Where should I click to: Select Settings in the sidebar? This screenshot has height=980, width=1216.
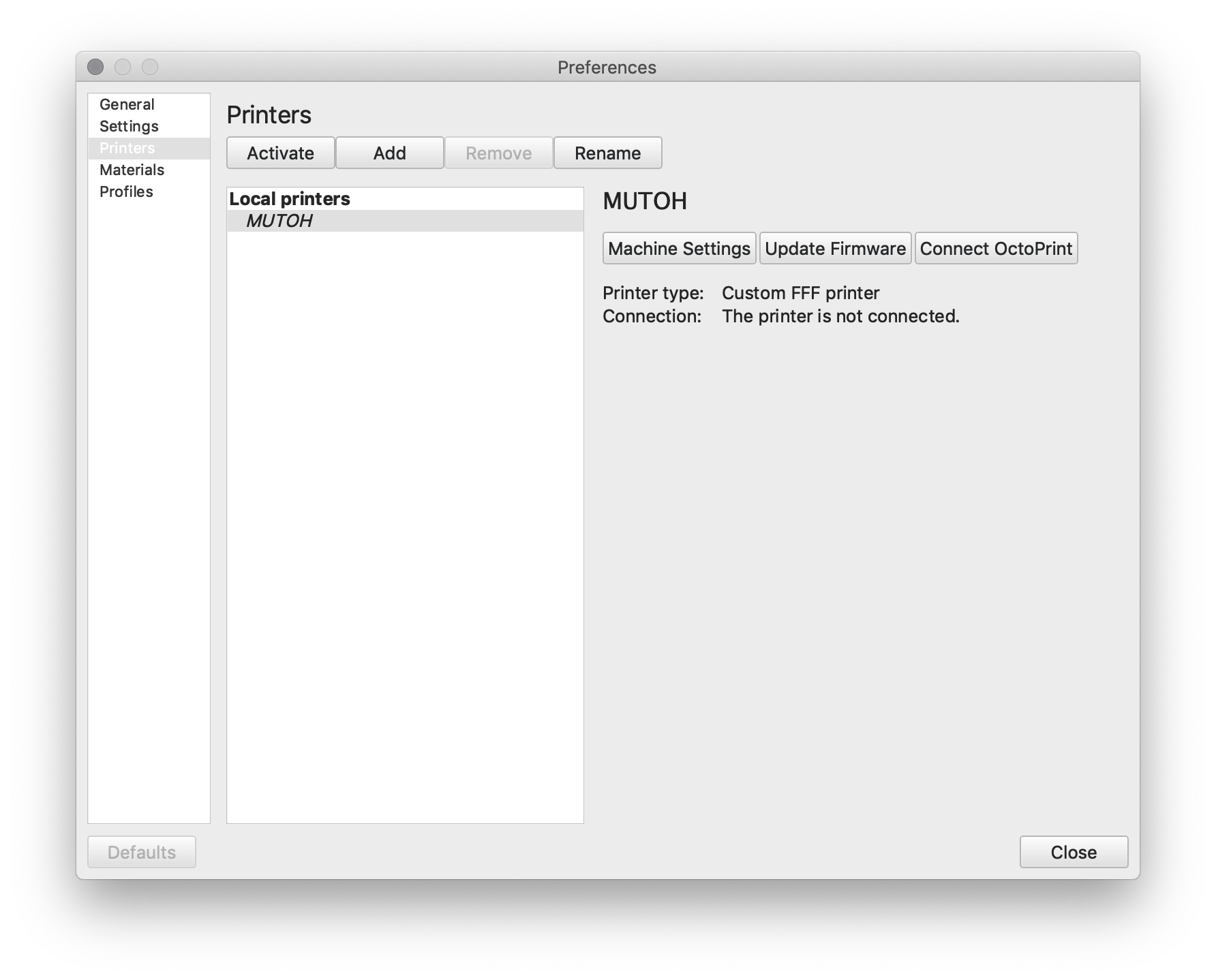129,126
